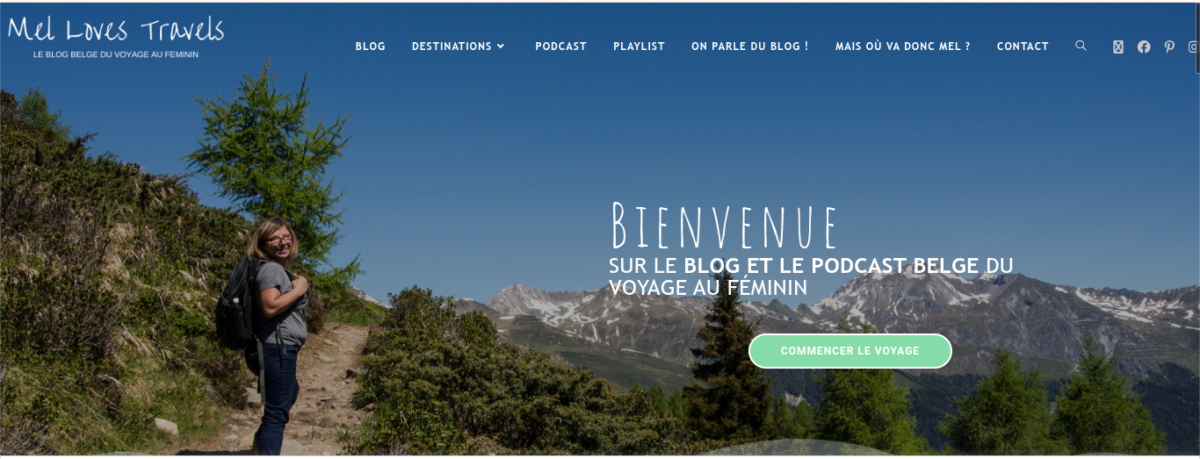1200x459 pixels.
Task: Expand the Destinations dropdown chevron
Action: click(501, 46)
